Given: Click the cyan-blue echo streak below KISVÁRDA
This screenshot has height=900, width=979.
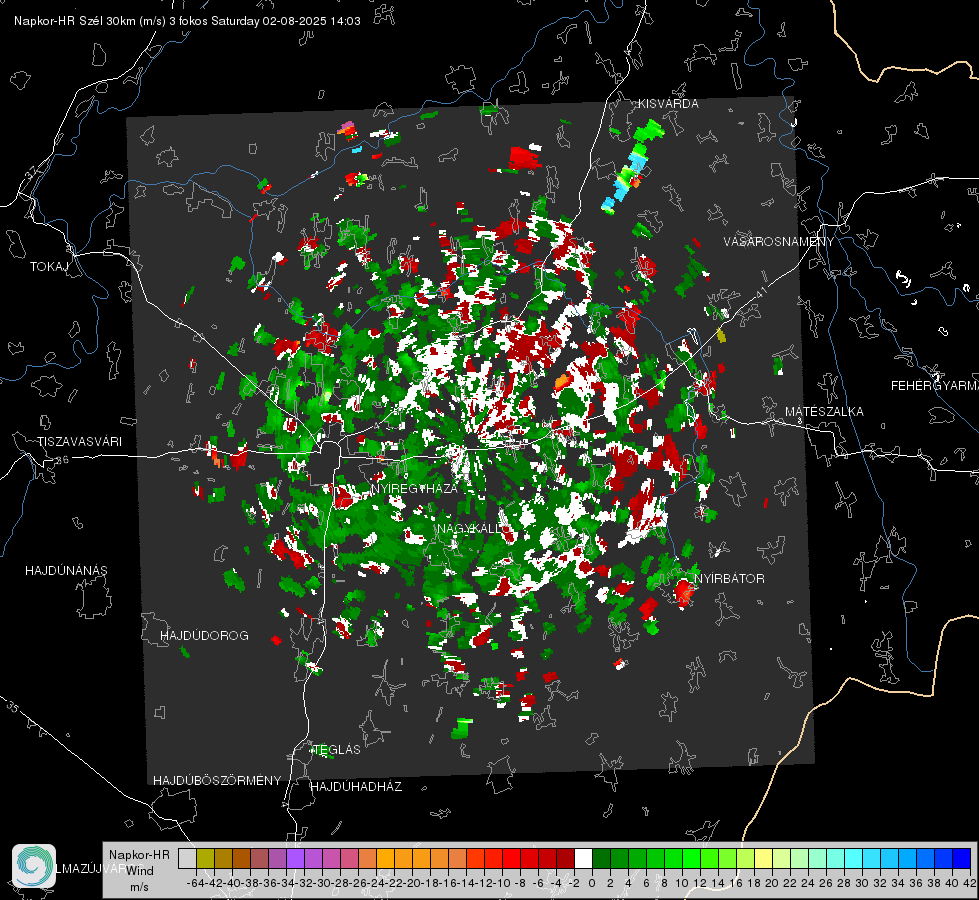Looking at the screenshot, I should coord(626,178).
